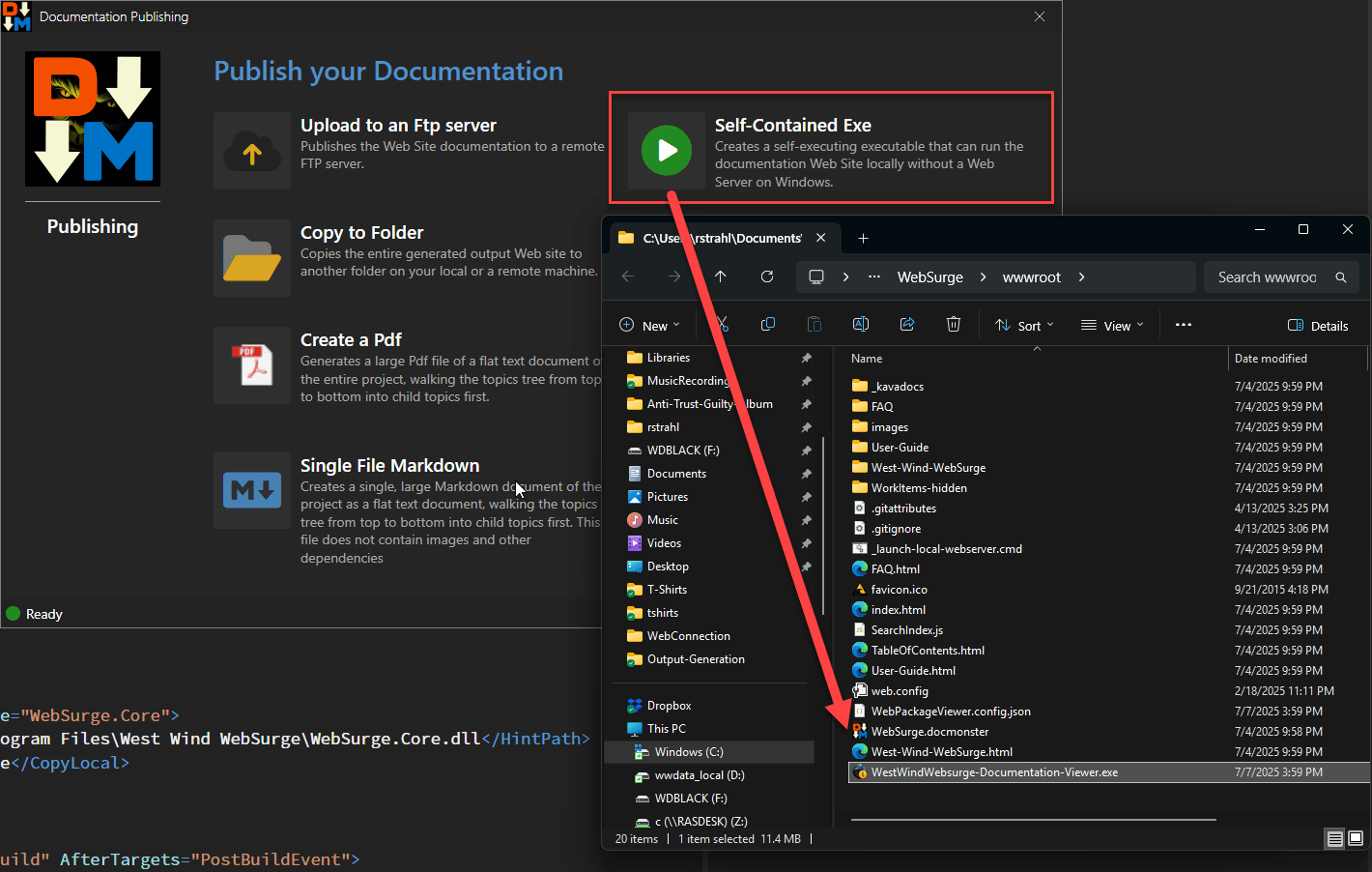Expand chevron after wwwroot in address bar
Image resolution: width=1372 pixels, height=872 pixels.
1081,277
